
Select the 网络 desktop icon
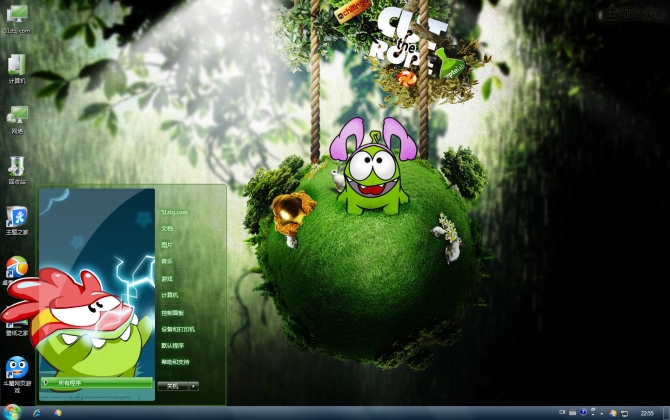pyautogui.click(x=17, y=120)
